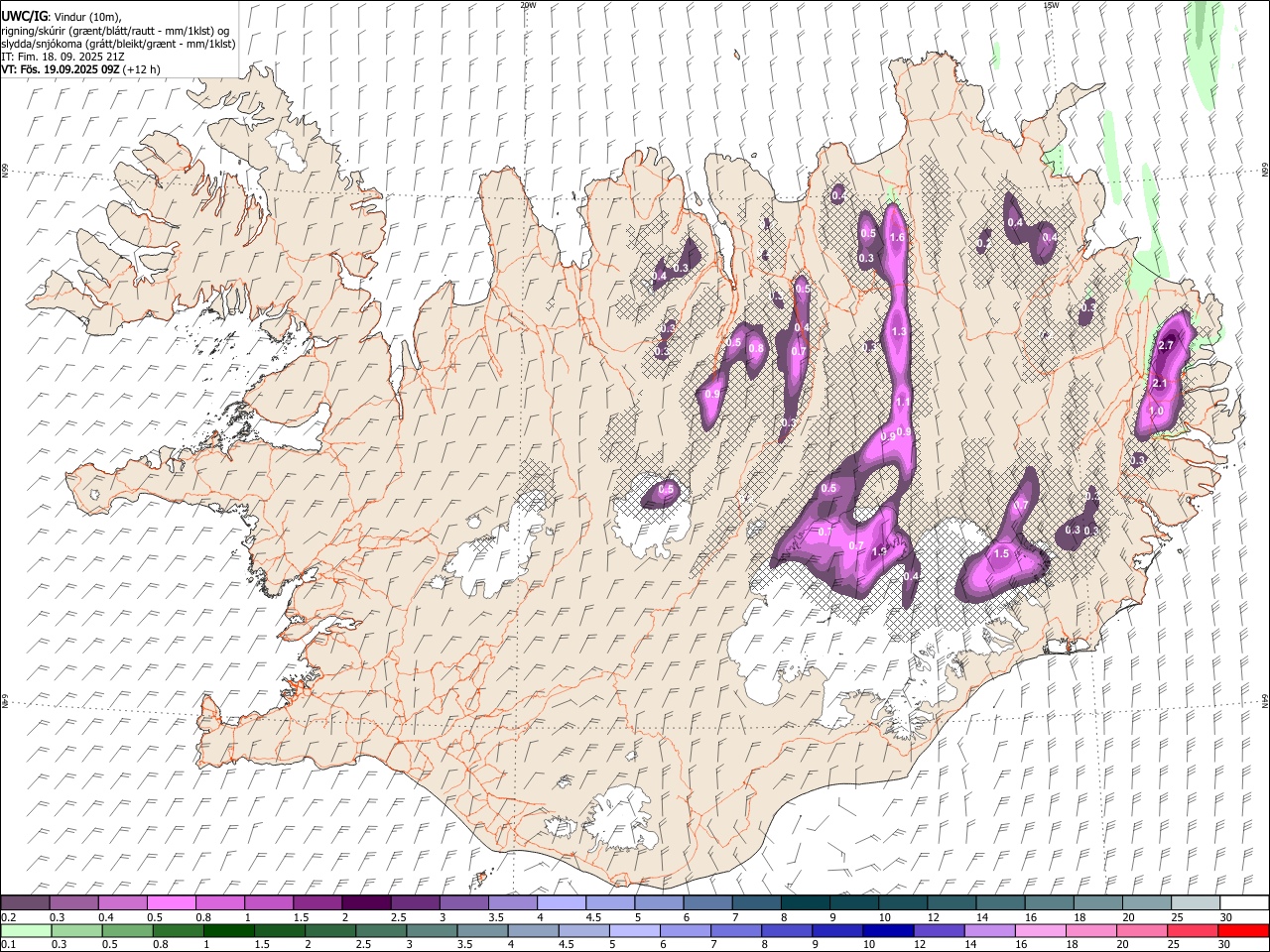Click the 'rigning/skúrir (grænt/blátt/rautt' legend line
The height and width of the screenshot is (952, 1270).
(x=115, y=31)
